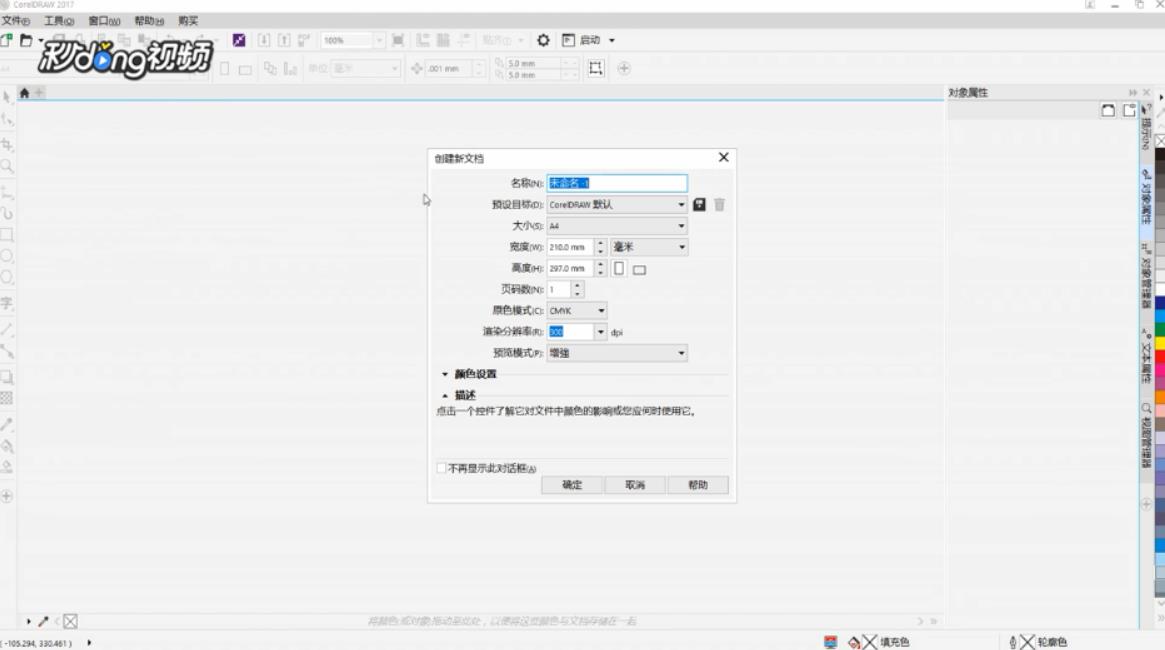Select landscape page orientation icon
Viewport: 1165px width, 650px height.
[x=639, y=270]
